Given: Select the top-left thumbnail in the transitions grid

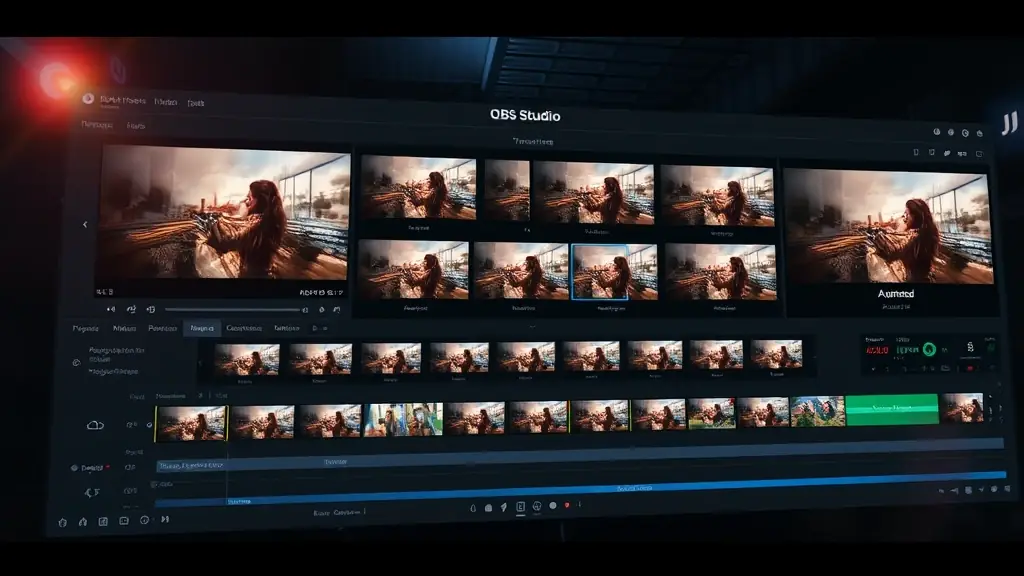Looking at the screenshot, I should (419, 188).
